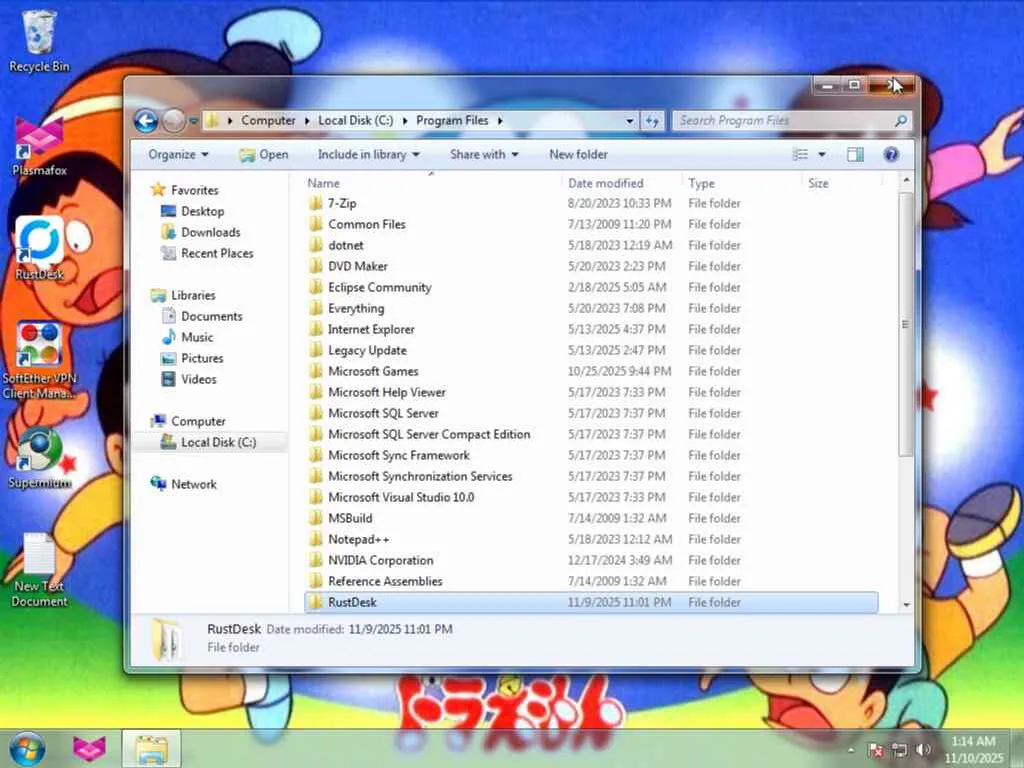Select the 7-Zip folder icon
This screenshot has width=1024, height=768.
coord(315,203)
